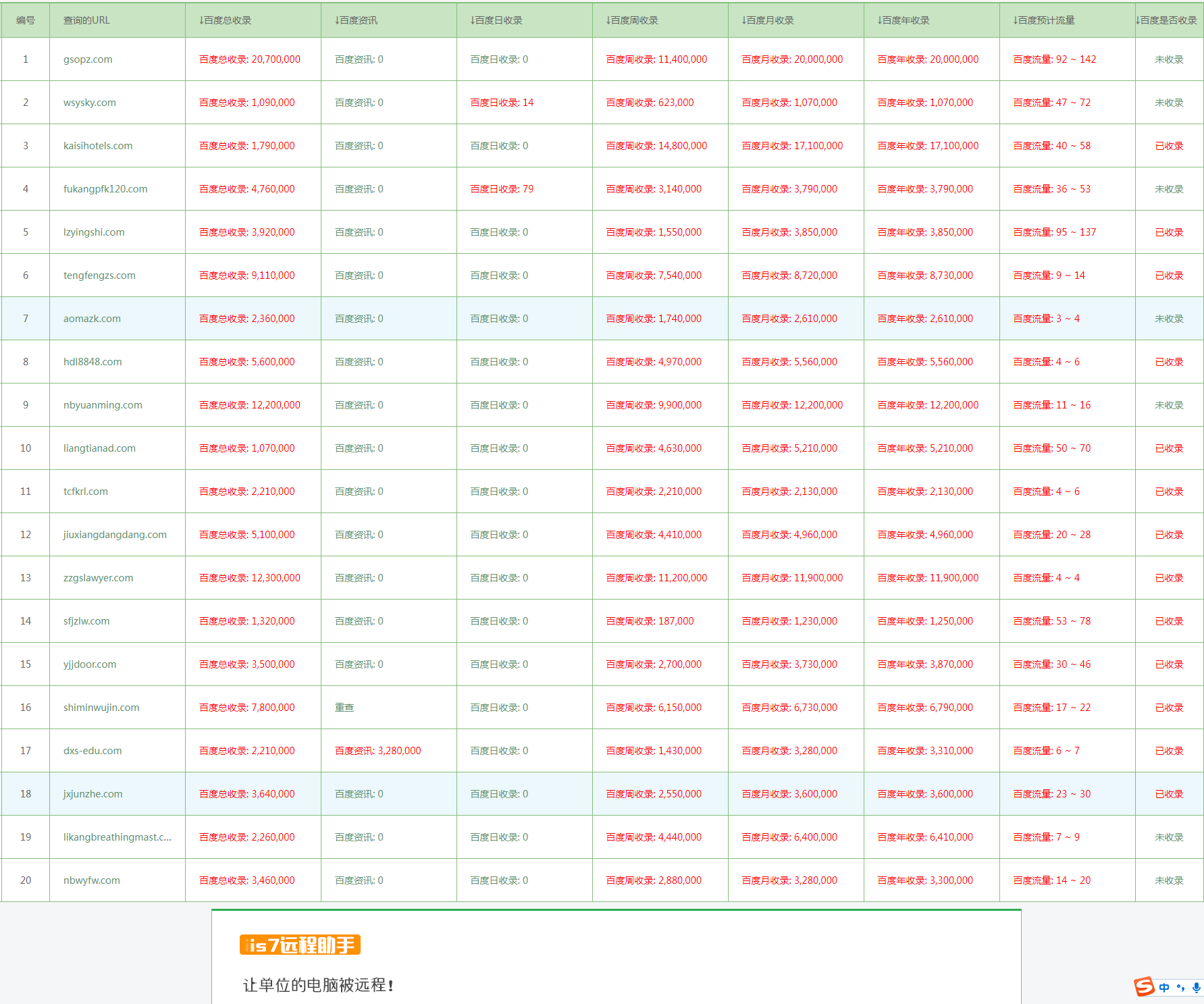Open zzgslawyer.com URL link
The image size is (1204, 1004).
tap(99, 578)
